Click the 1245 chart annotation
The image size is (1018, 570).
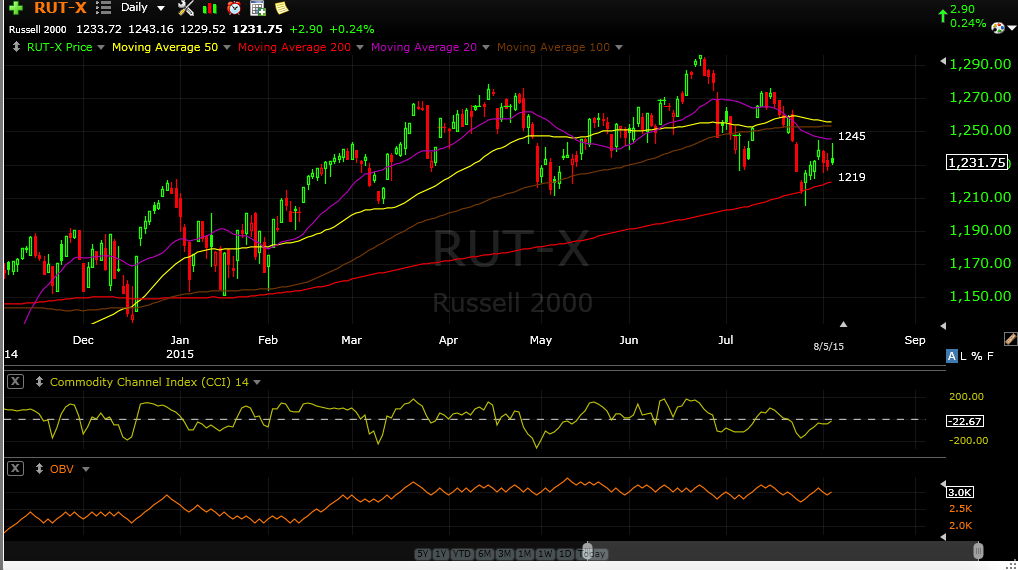pos(852,136)
